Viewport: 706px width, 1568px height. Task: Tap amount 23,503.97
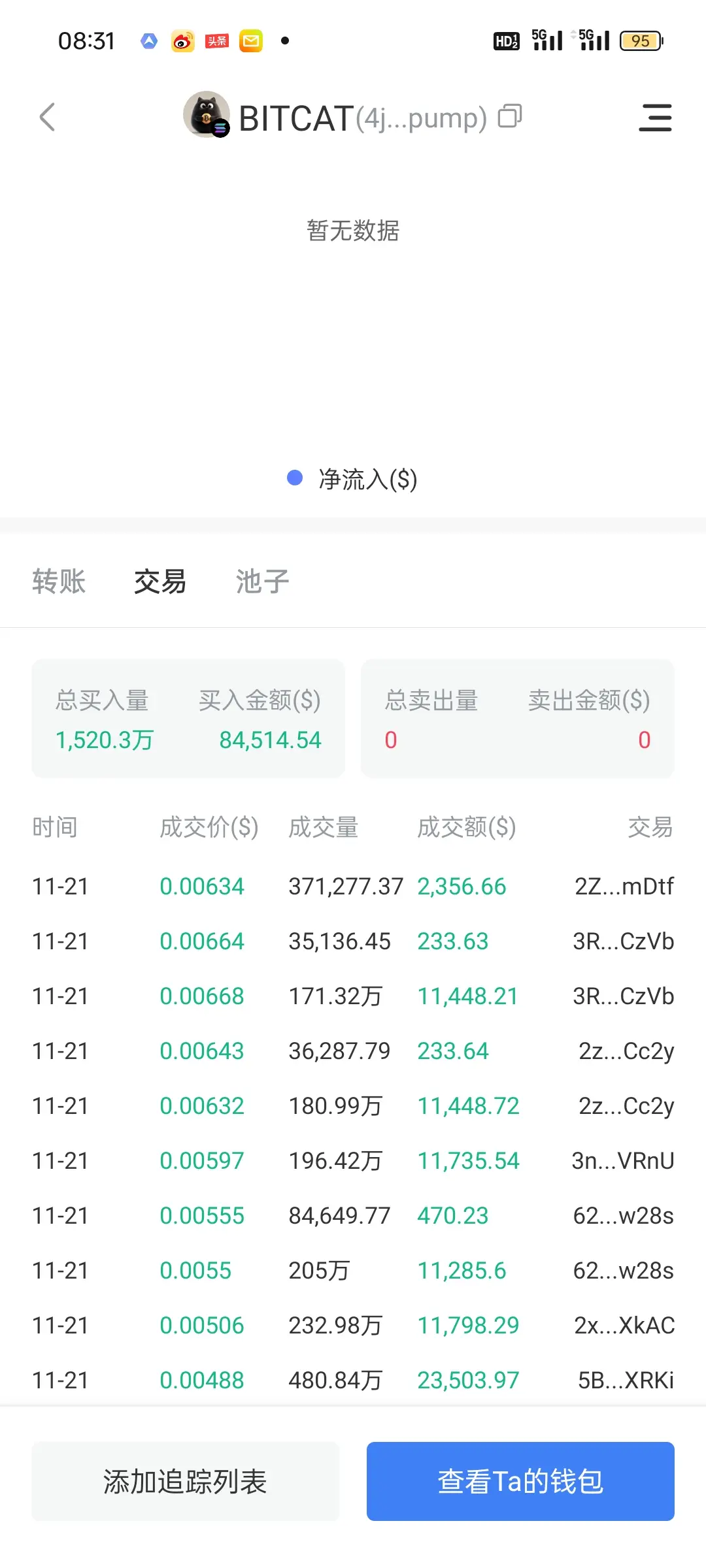(468, 1380)
